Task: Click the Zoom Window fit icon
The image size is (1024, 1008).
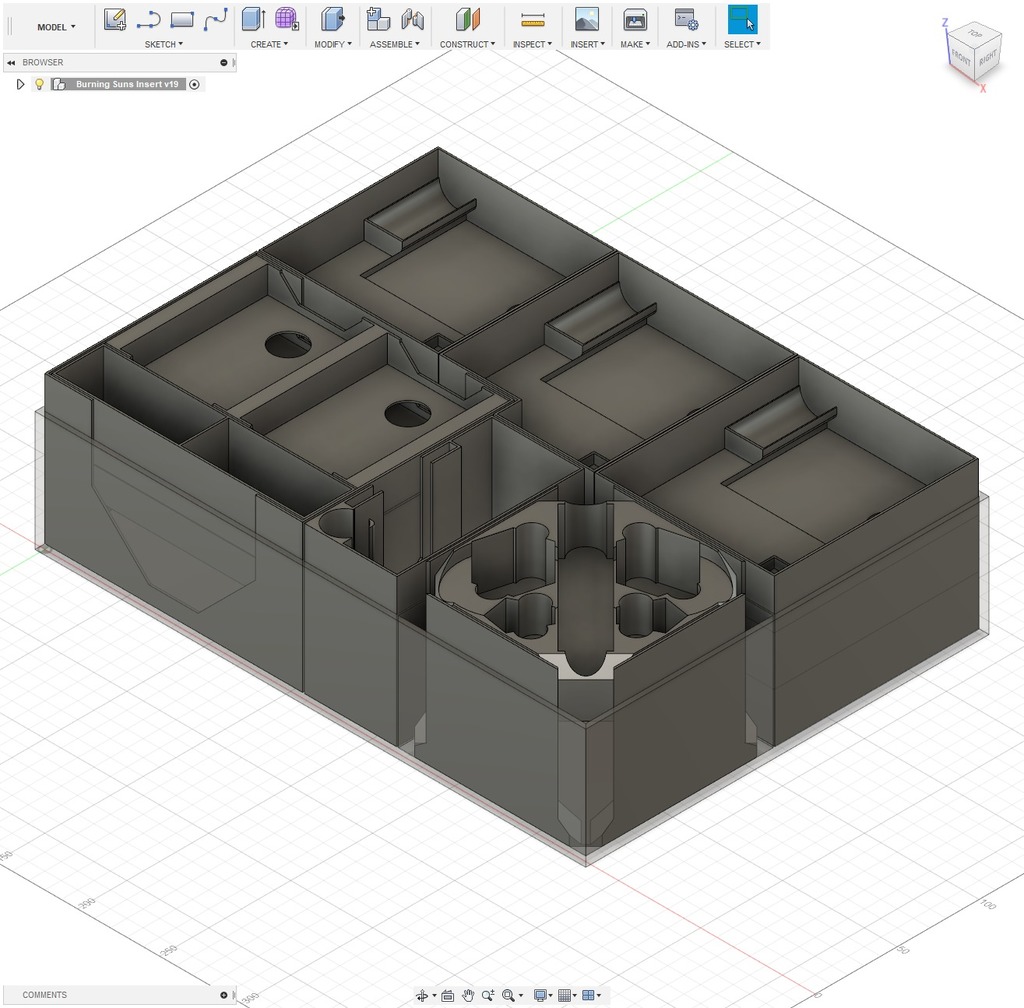Action: coord(508,996)
